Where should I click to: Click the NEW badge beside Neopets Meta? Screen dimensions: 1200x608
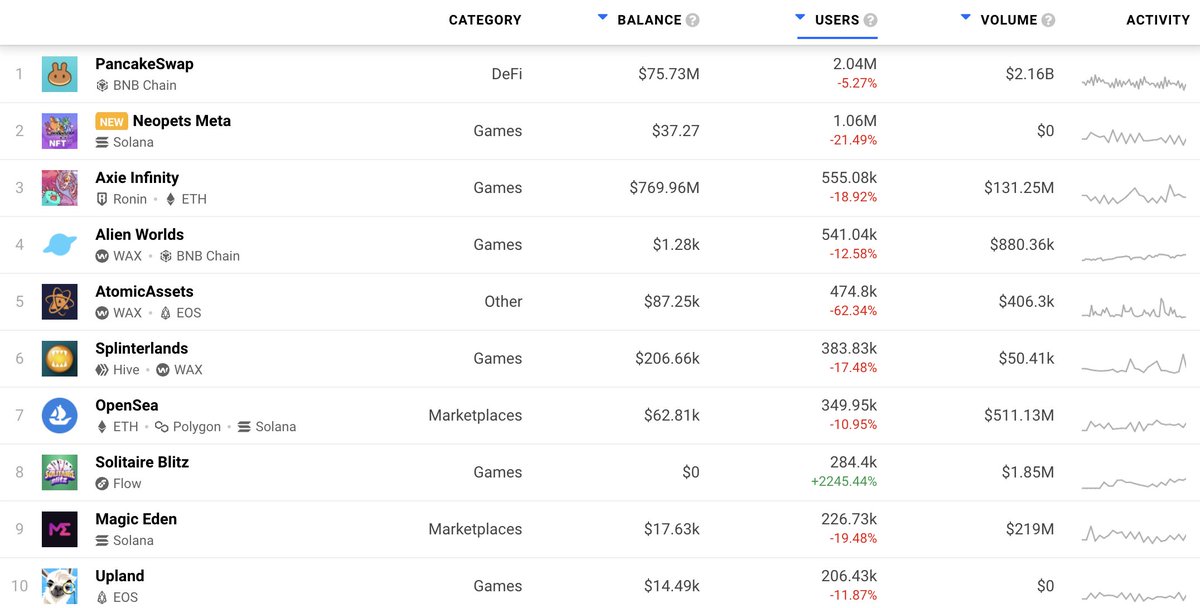(111, 122)
